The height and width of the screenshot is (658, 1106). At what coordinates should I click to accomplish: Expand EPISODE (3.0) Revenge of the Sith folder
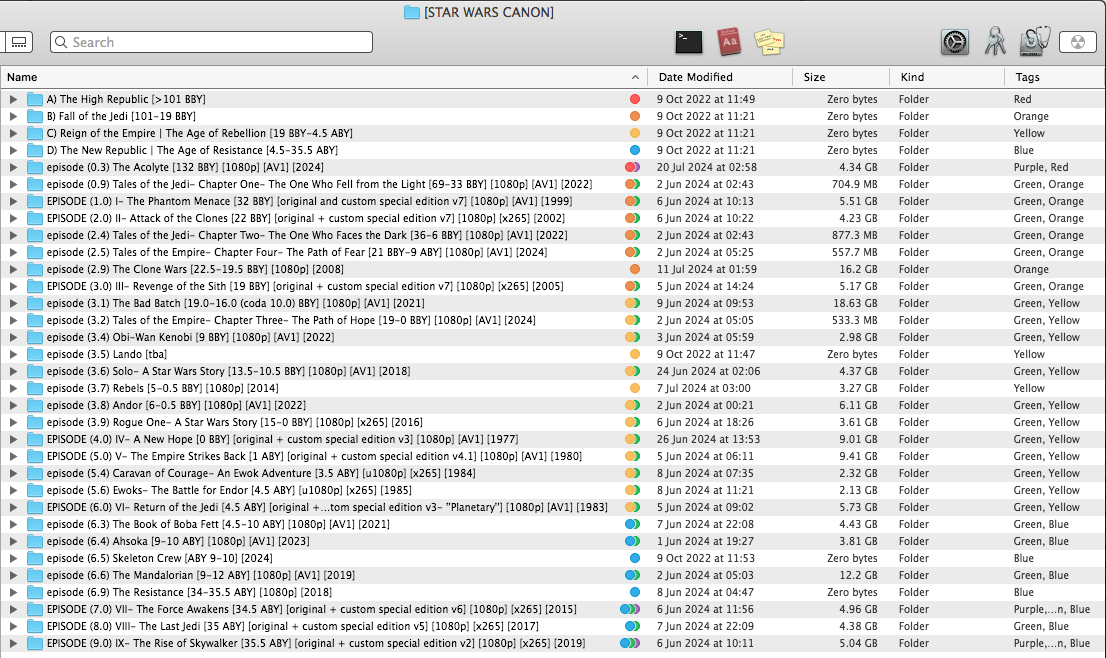click(x=13, y=286)
